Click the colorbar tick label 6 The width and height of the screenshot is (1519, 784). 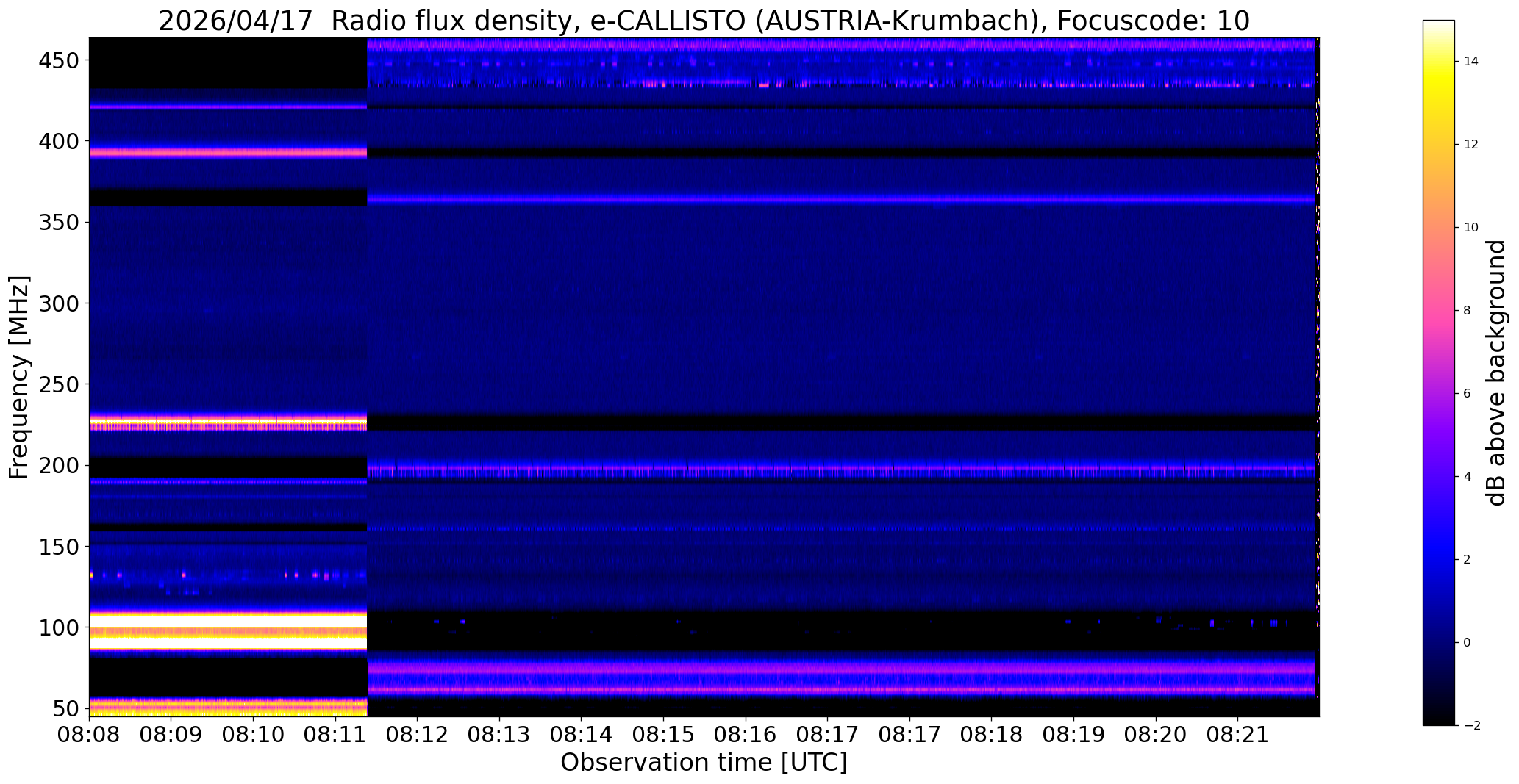[1468, 394]
